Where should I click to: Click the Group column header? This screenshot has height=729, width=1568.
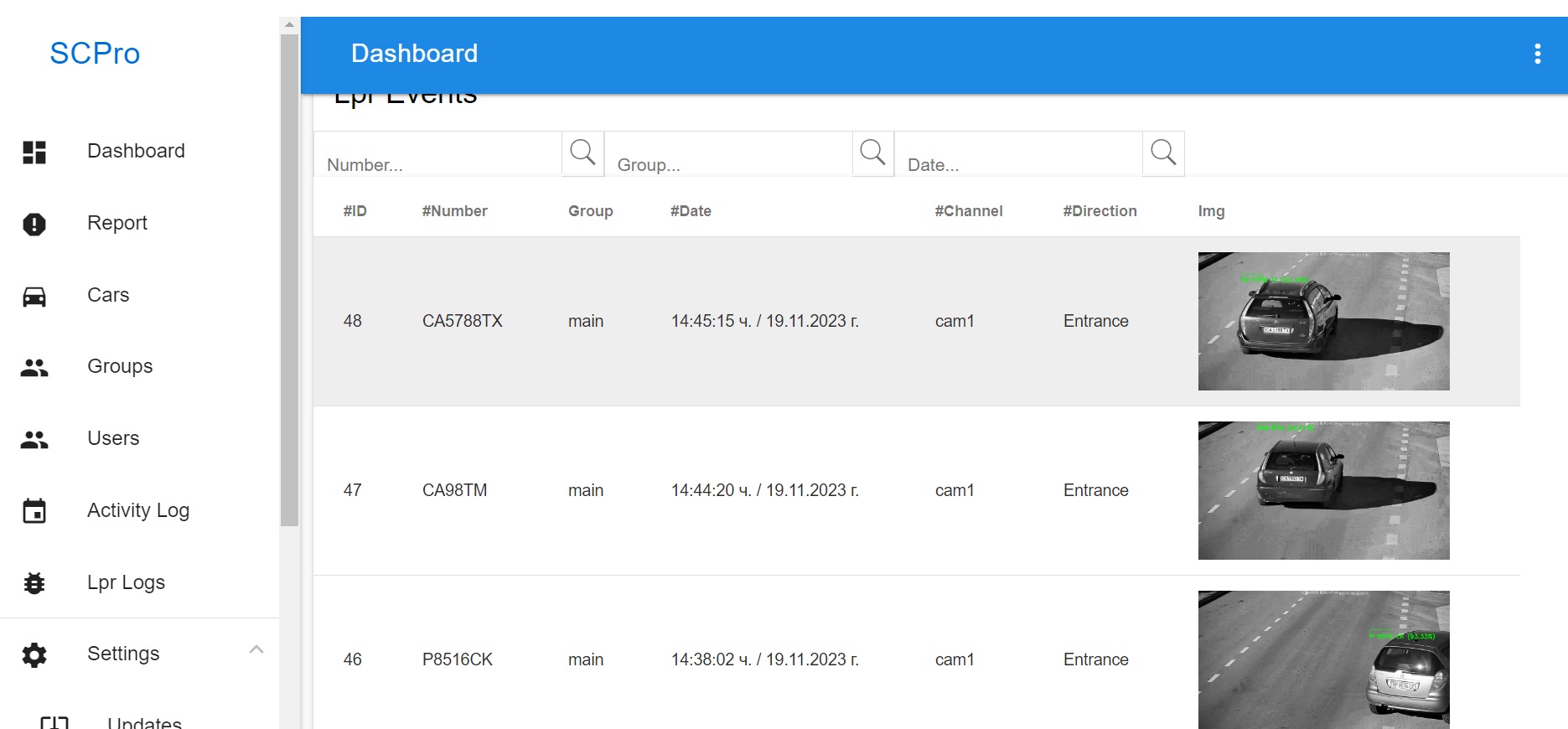(x=591, y=211)
